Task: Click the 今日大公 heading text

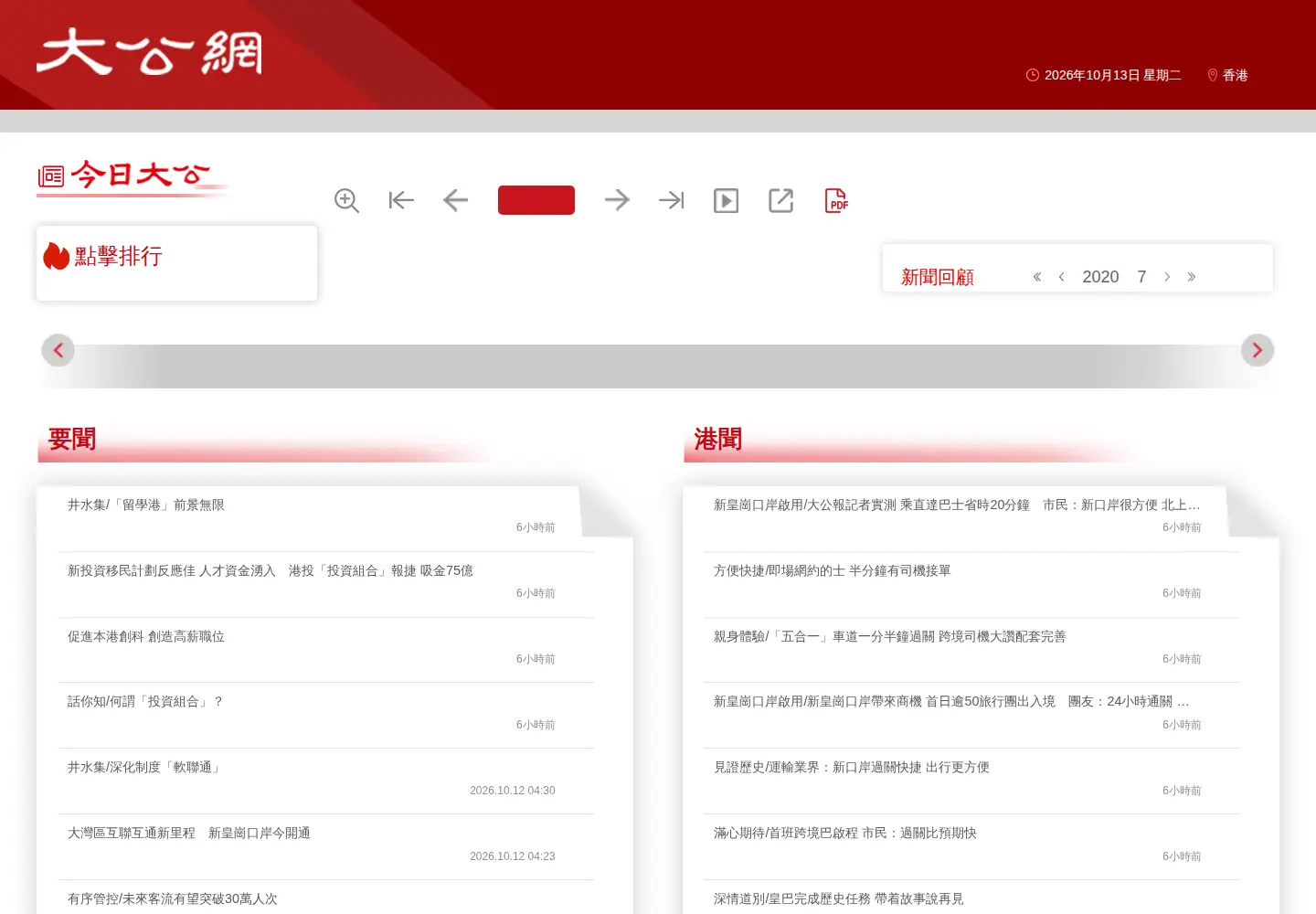Action: (141, 174)
